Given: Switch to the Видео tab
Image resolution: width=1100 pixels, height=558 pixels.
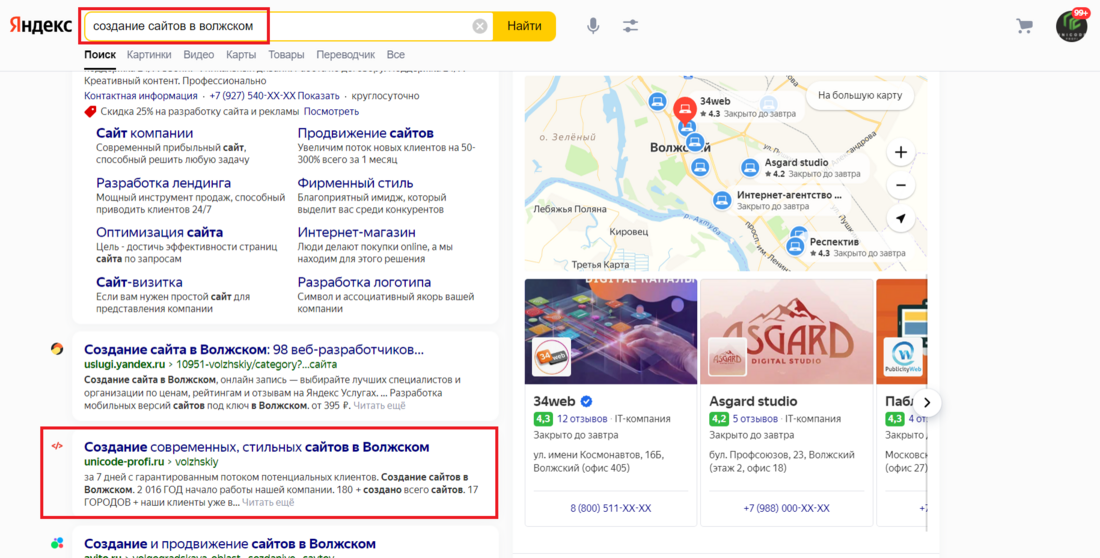Looking at the screenshot, I should tap(199, 55).
